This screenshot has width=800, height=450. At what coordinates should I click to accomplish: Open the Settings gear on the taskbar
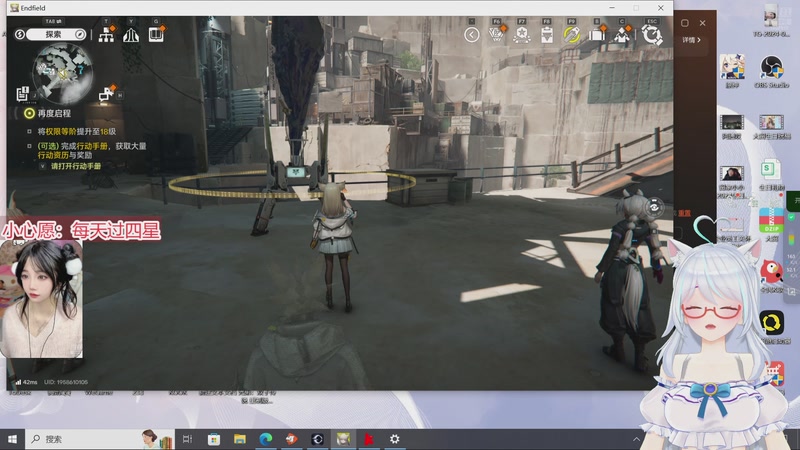click(394, 439)
